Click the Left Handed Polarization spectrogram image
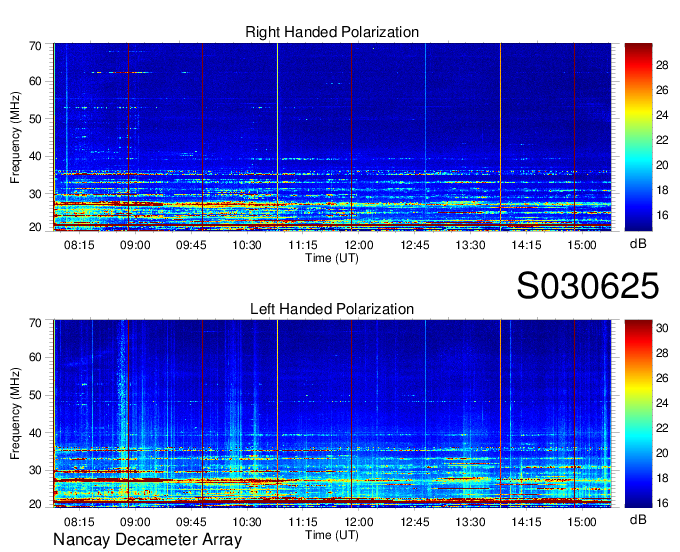680x552 pixels. pyautogui.click(x=332, y=414)
